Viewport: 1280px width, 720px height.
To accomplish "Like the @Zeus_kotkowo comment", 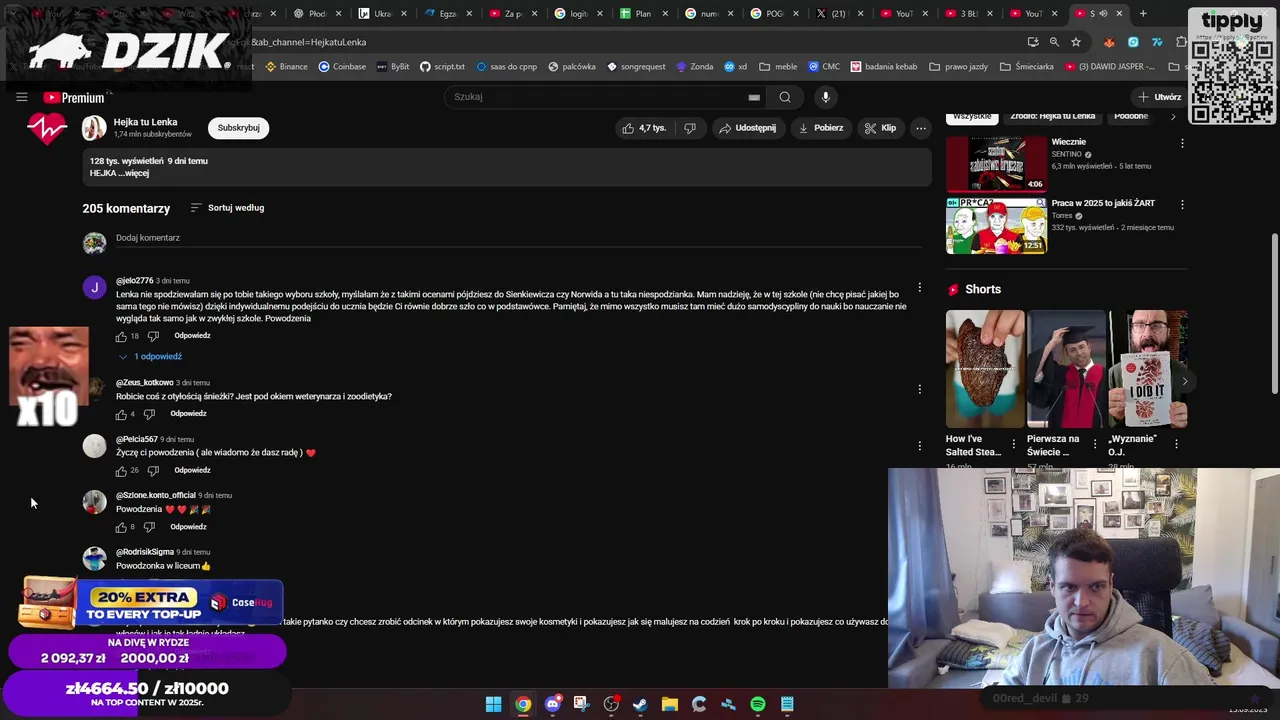I will (x=121, y=414).
